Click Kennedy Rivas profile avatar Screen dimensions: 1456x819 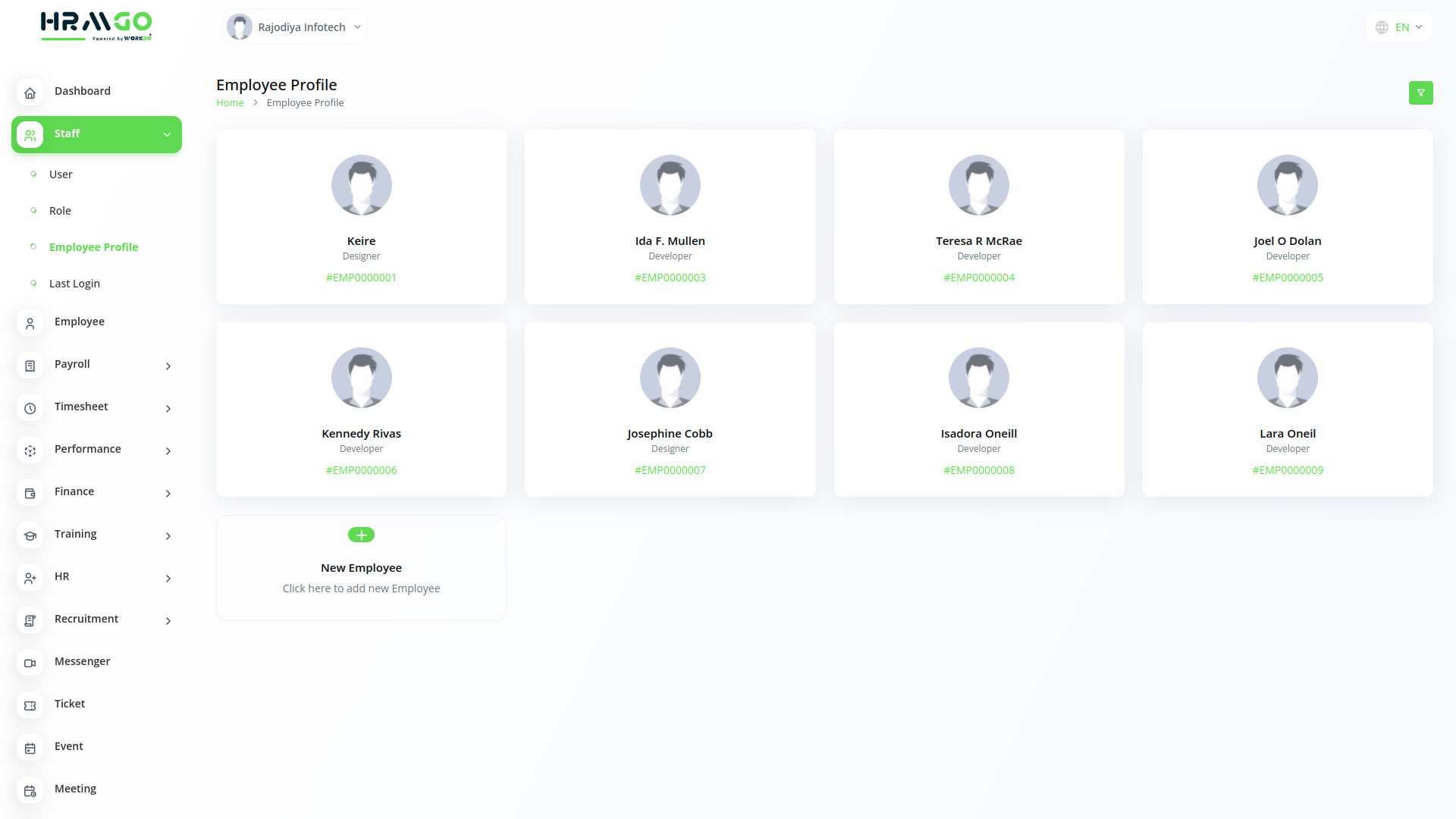point(361,378)
